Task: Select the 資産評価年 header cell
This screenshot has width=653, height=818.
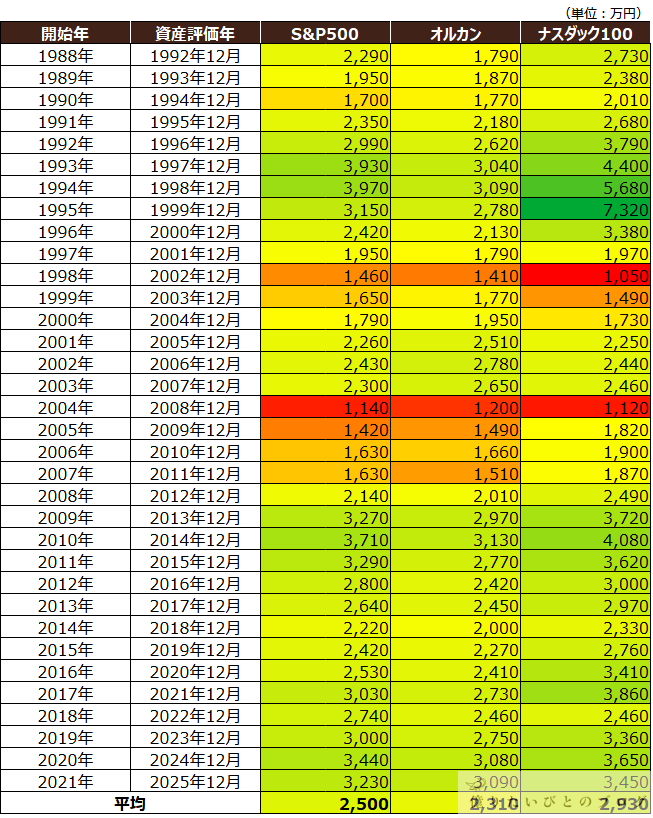Action: (195, 34)
